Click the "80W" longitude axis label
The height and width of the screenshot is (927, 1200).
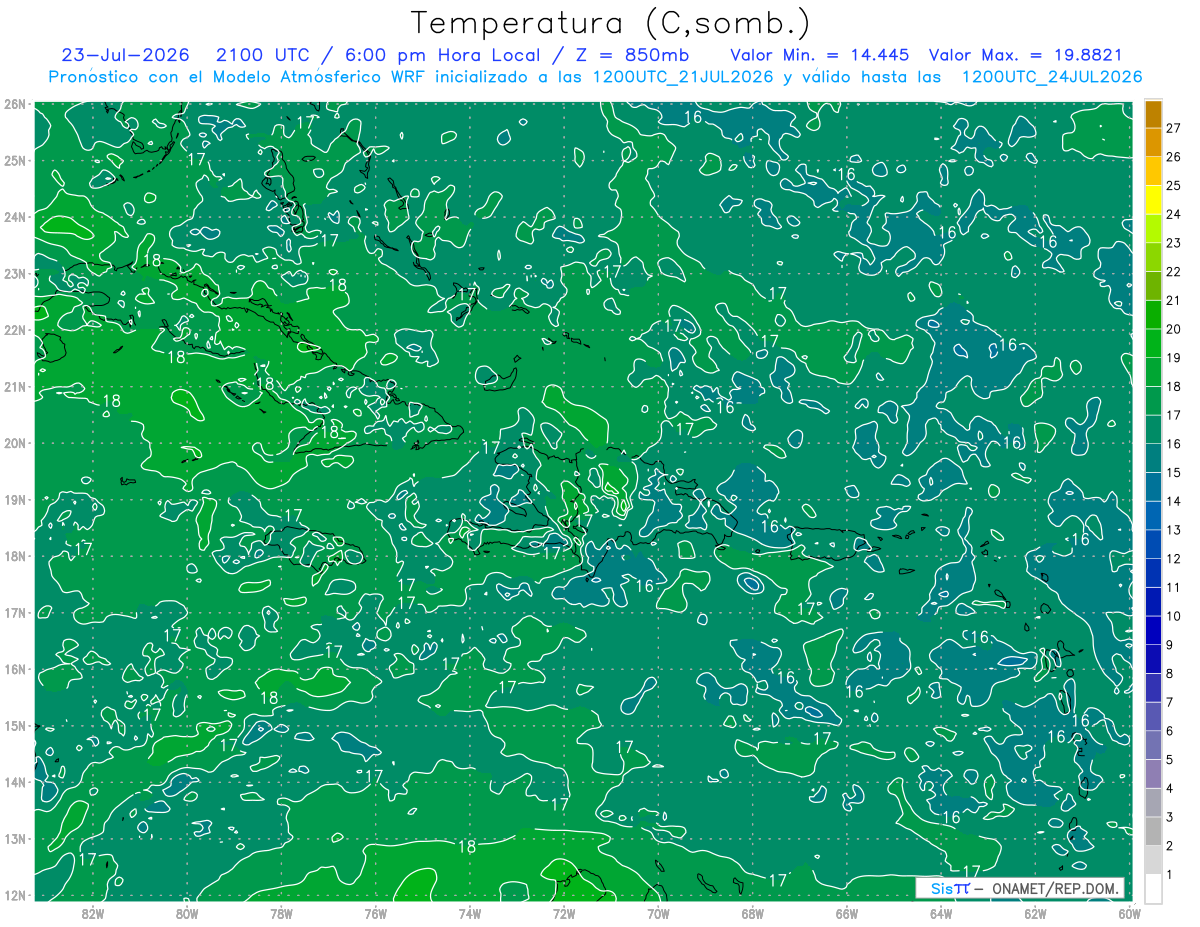tap(187, 912)
